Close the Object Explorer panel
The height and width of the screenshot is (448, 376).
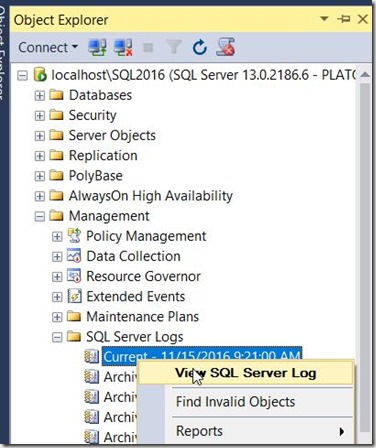coord(363,19)
